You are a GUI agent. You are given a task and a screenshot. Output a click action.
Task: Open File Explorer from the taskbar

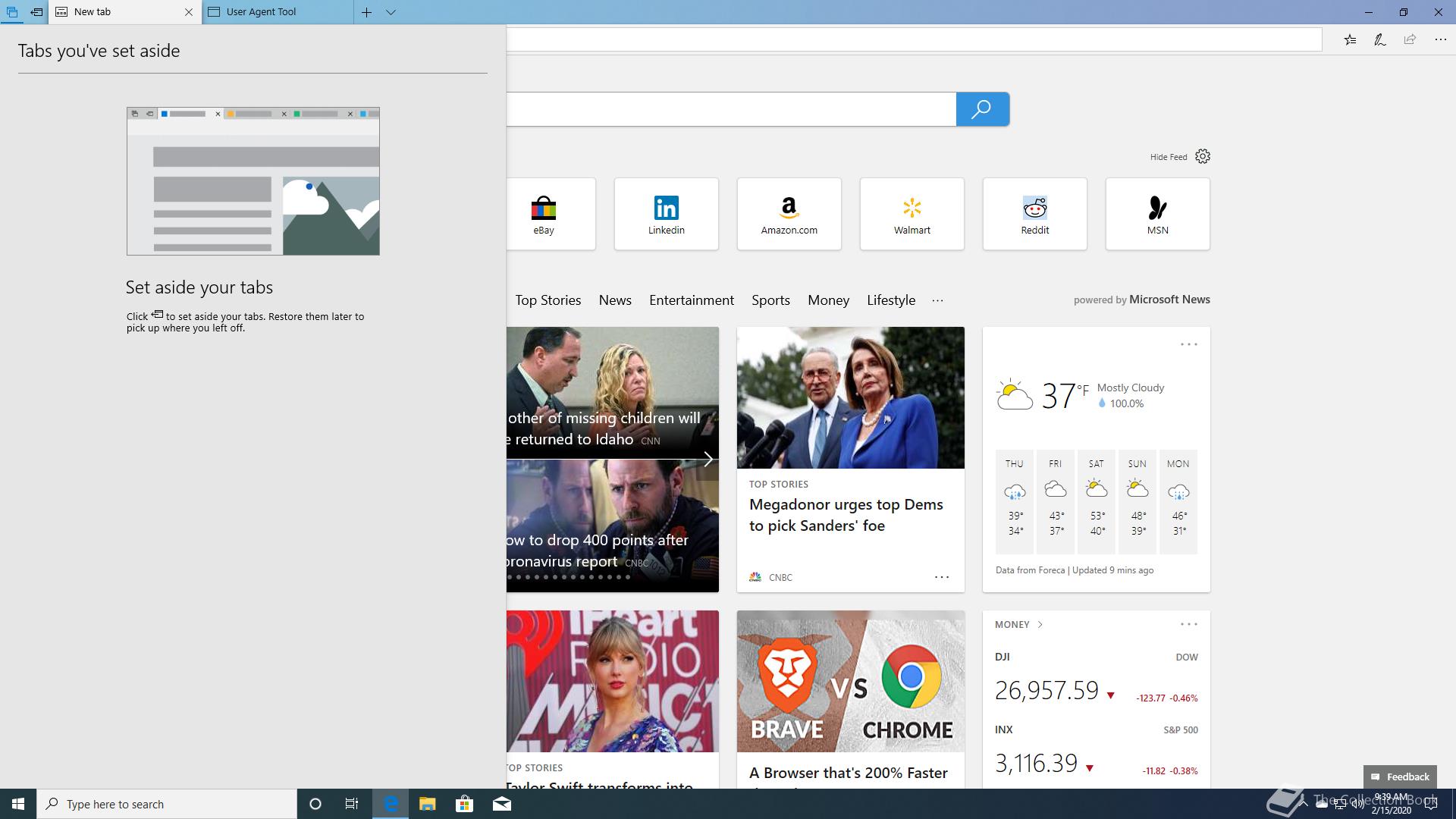pos(427,804)
